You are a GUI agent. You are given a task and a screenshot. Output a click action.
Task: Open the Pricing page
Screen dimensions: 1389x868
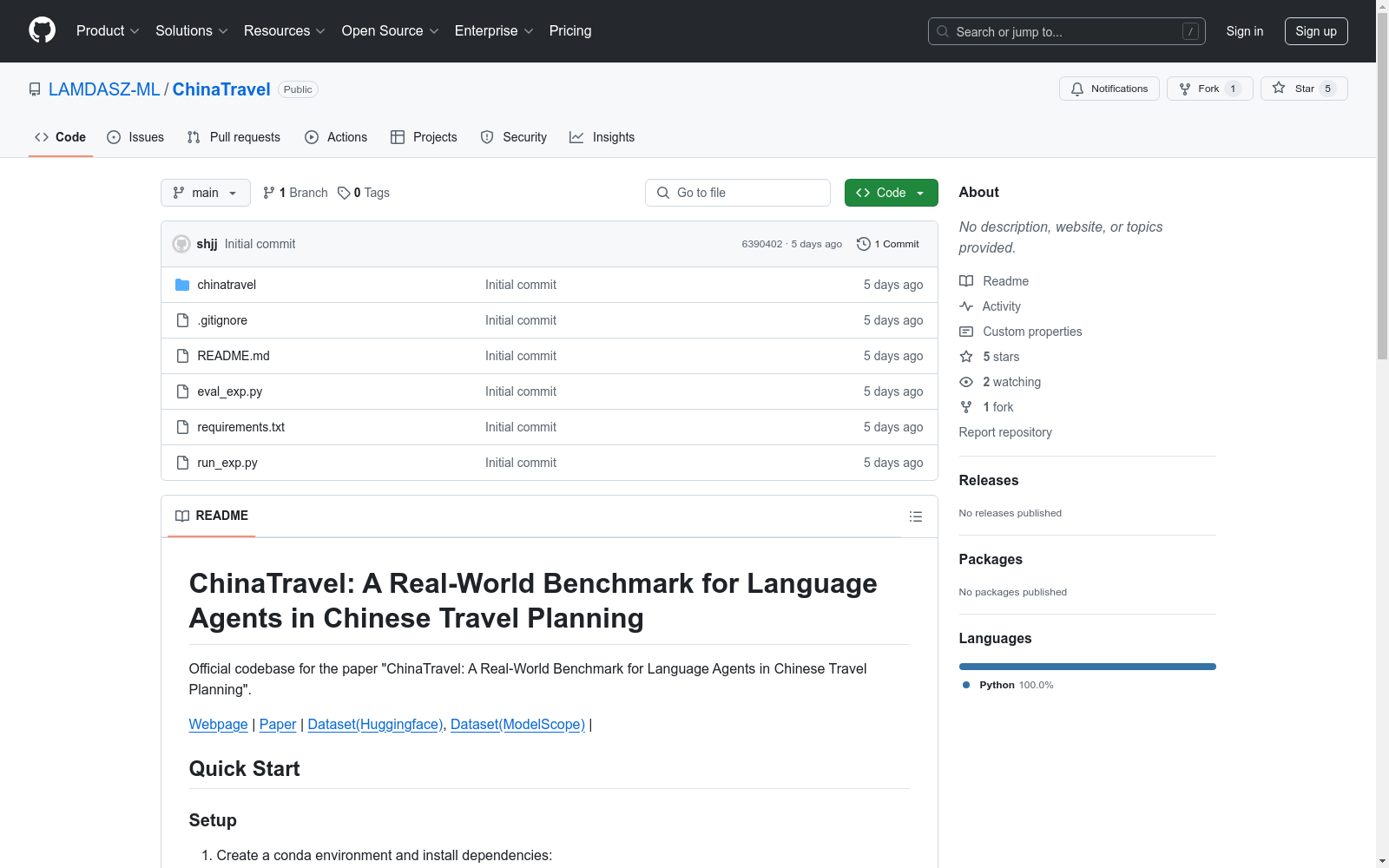[570, 30]
